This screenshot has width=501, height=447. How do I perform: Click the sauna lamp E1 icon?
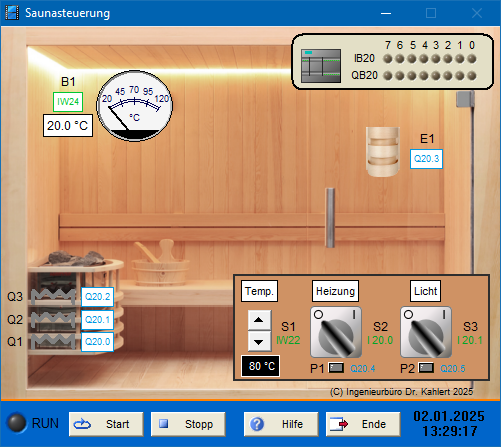tap(382, 152)
